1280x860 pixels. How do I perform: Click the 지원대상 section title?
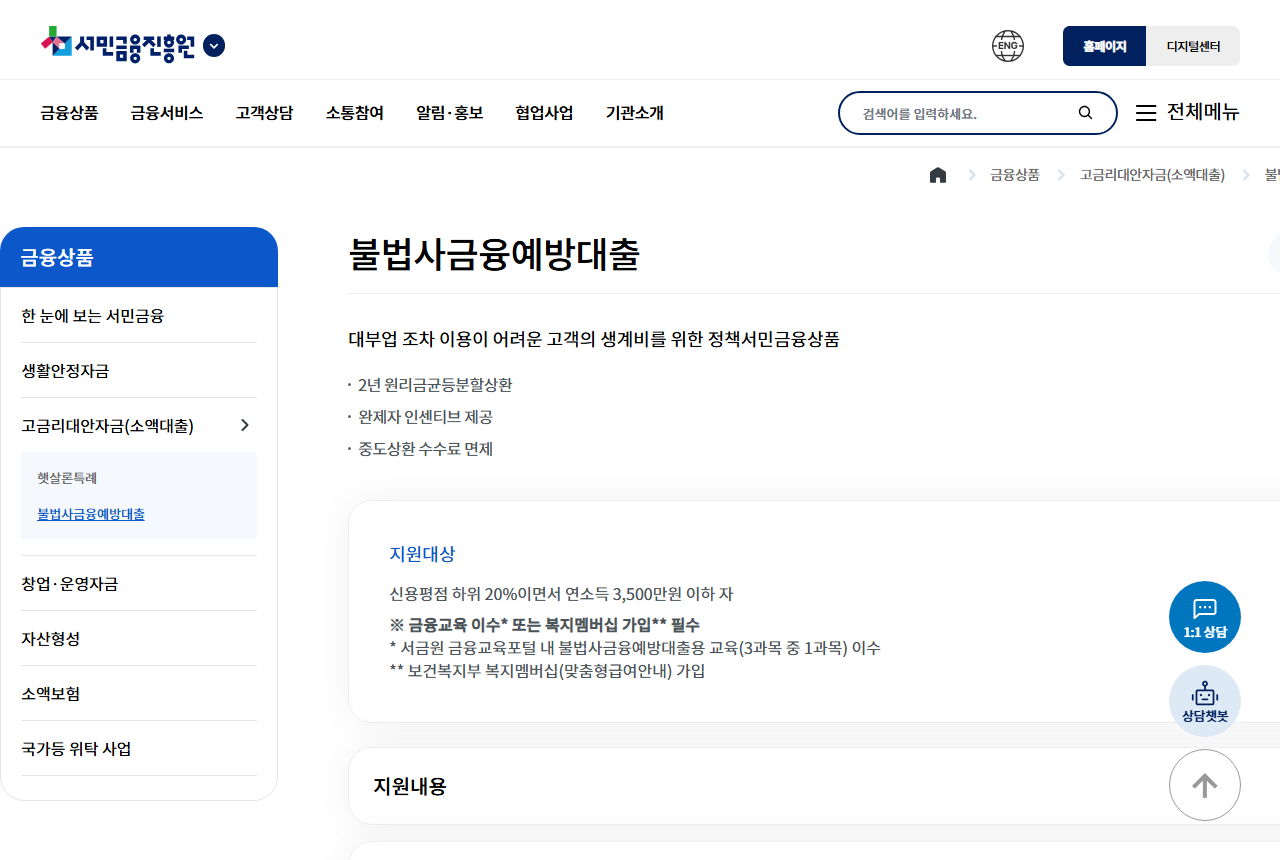pyautogui.click(x=422, y=554)
